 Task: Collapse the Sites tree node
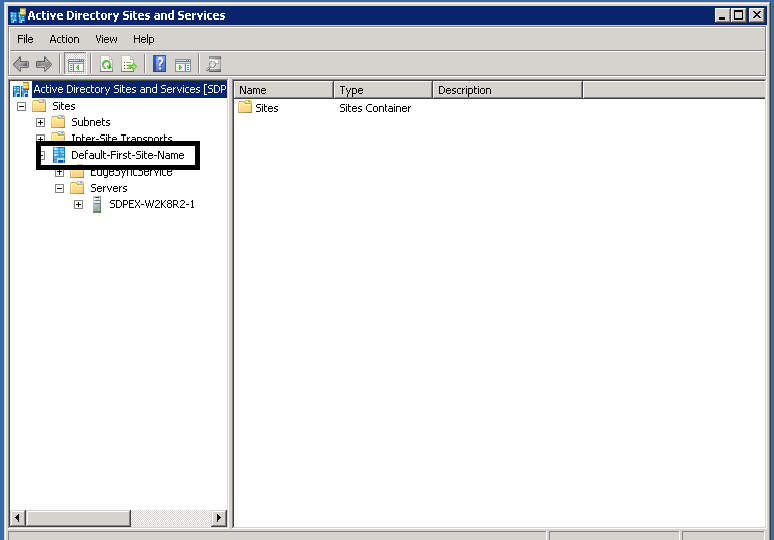[x=21, y=106]
